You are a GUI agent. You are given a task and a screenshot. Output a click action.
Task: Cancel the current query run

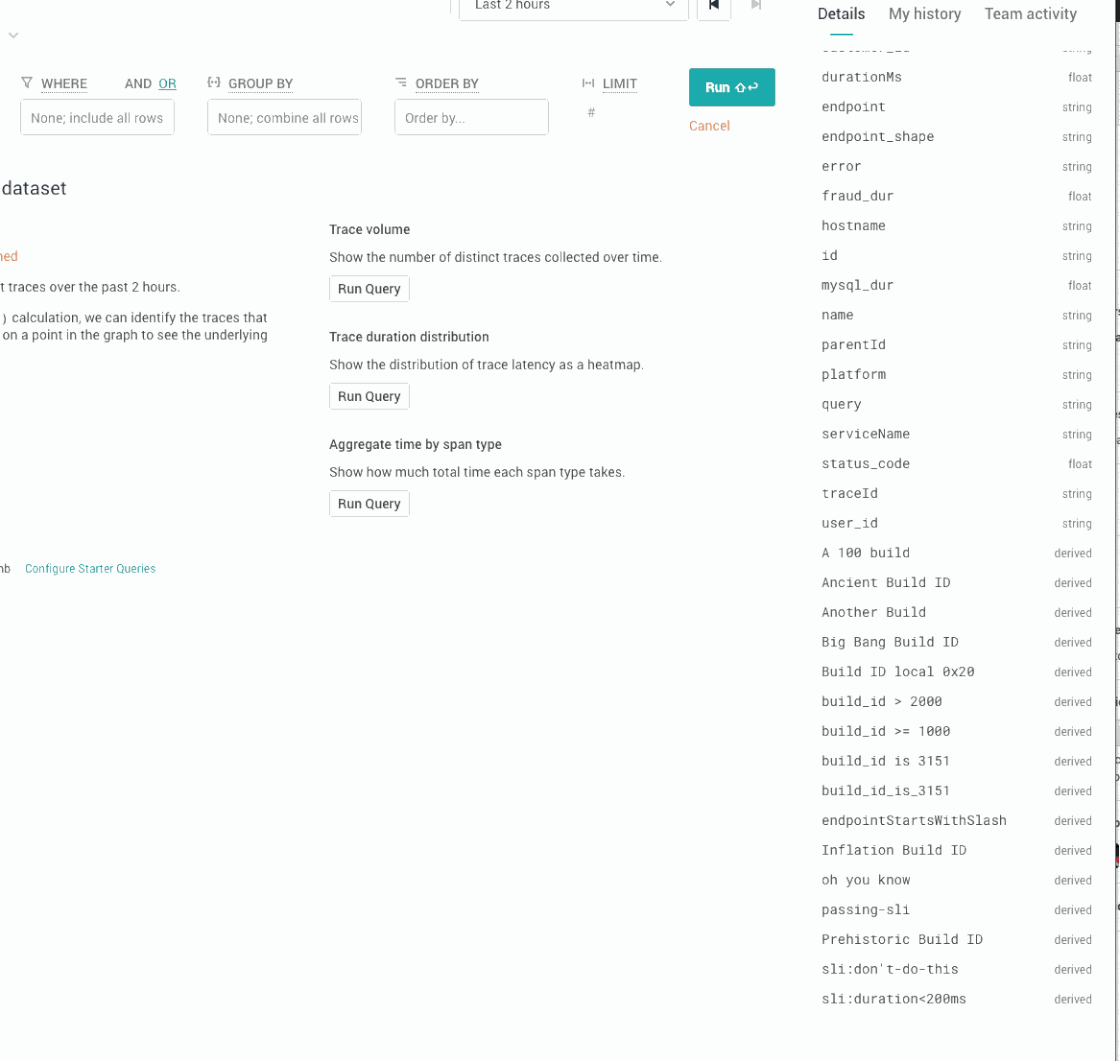pyautogui.click(x=709, y=126)
